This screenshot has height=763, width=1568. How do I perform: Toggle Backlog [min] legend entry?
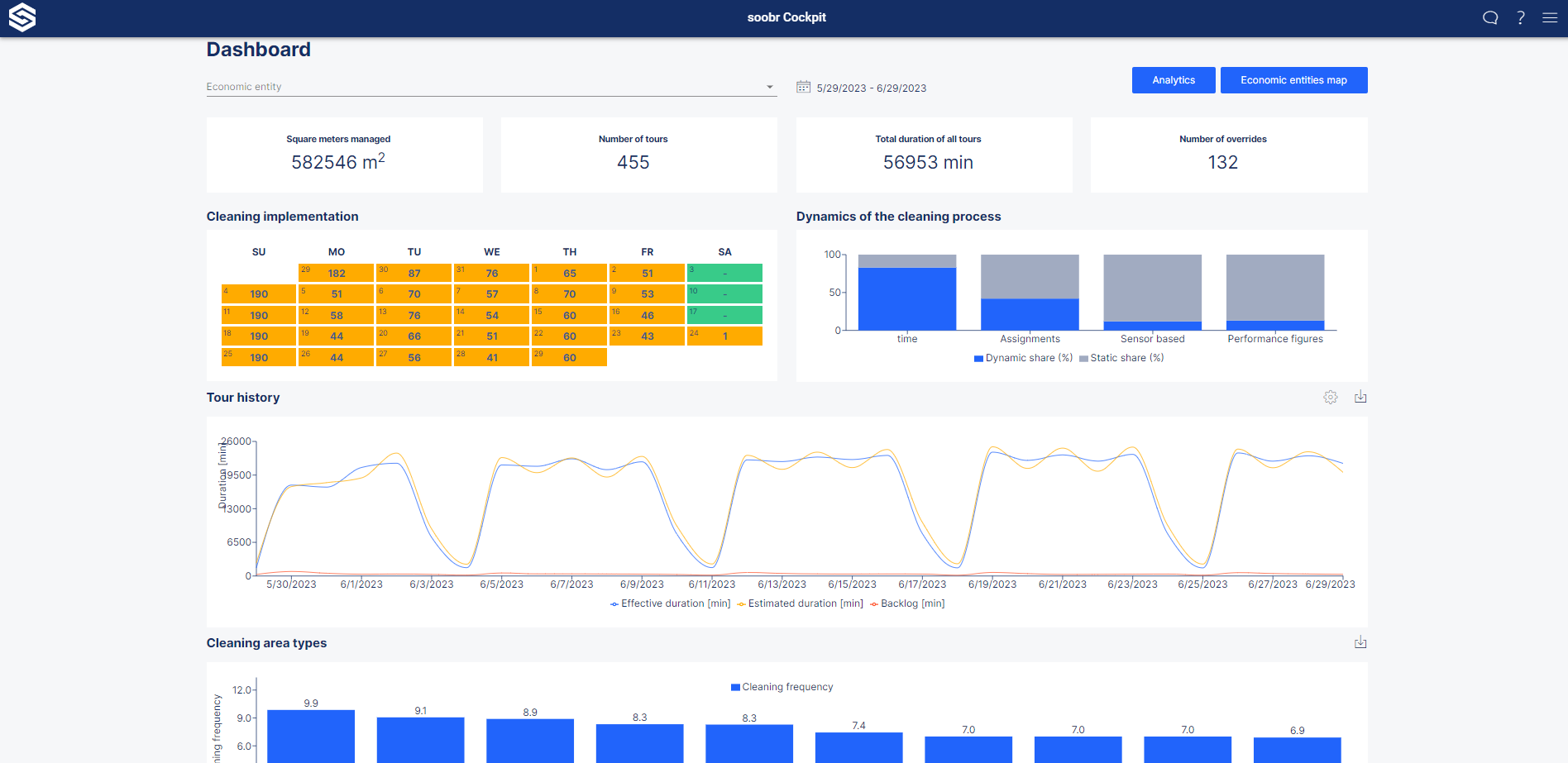point(907,603)
